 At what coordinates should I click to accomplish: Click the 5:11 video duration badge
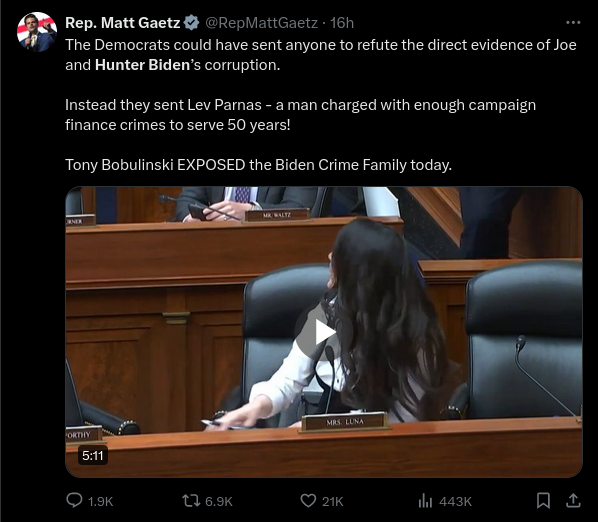pyautogui.click(x=93, y=455)
